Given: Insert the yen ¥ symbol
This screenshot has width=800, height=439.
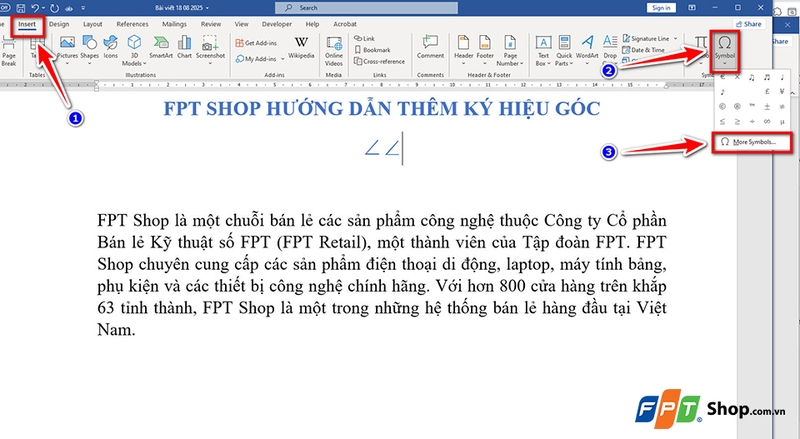Looking at the screenshot, I should pyautogui.click(x=782, y=92).
